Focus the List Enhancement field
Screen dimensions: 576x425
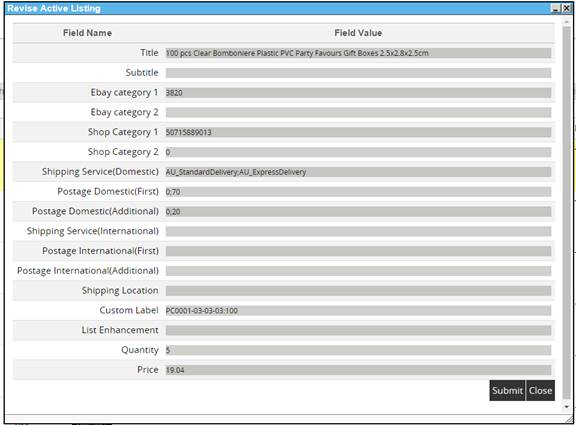pyautogui.click(x=358, y=331)
